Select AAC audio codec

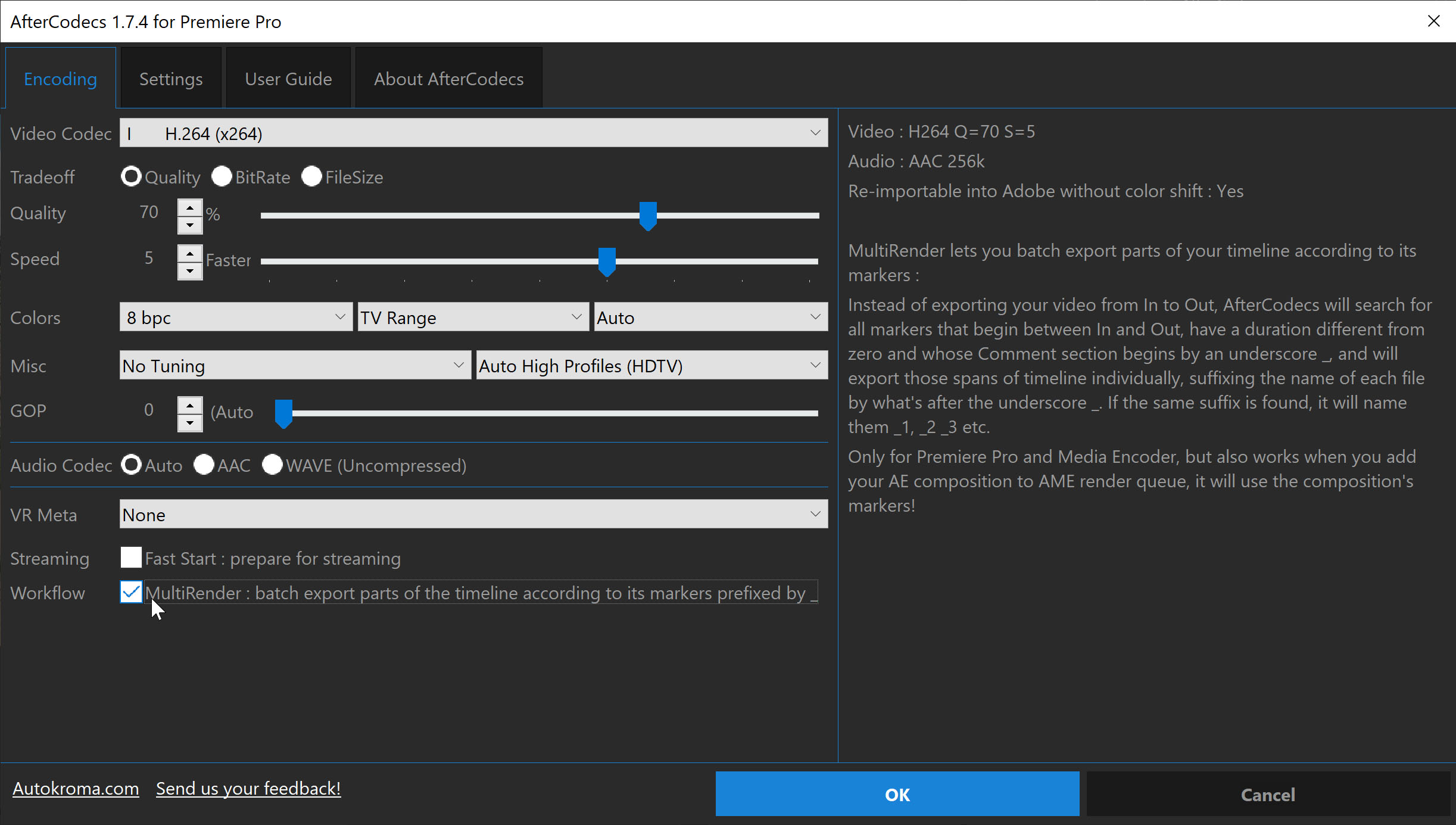204,465
